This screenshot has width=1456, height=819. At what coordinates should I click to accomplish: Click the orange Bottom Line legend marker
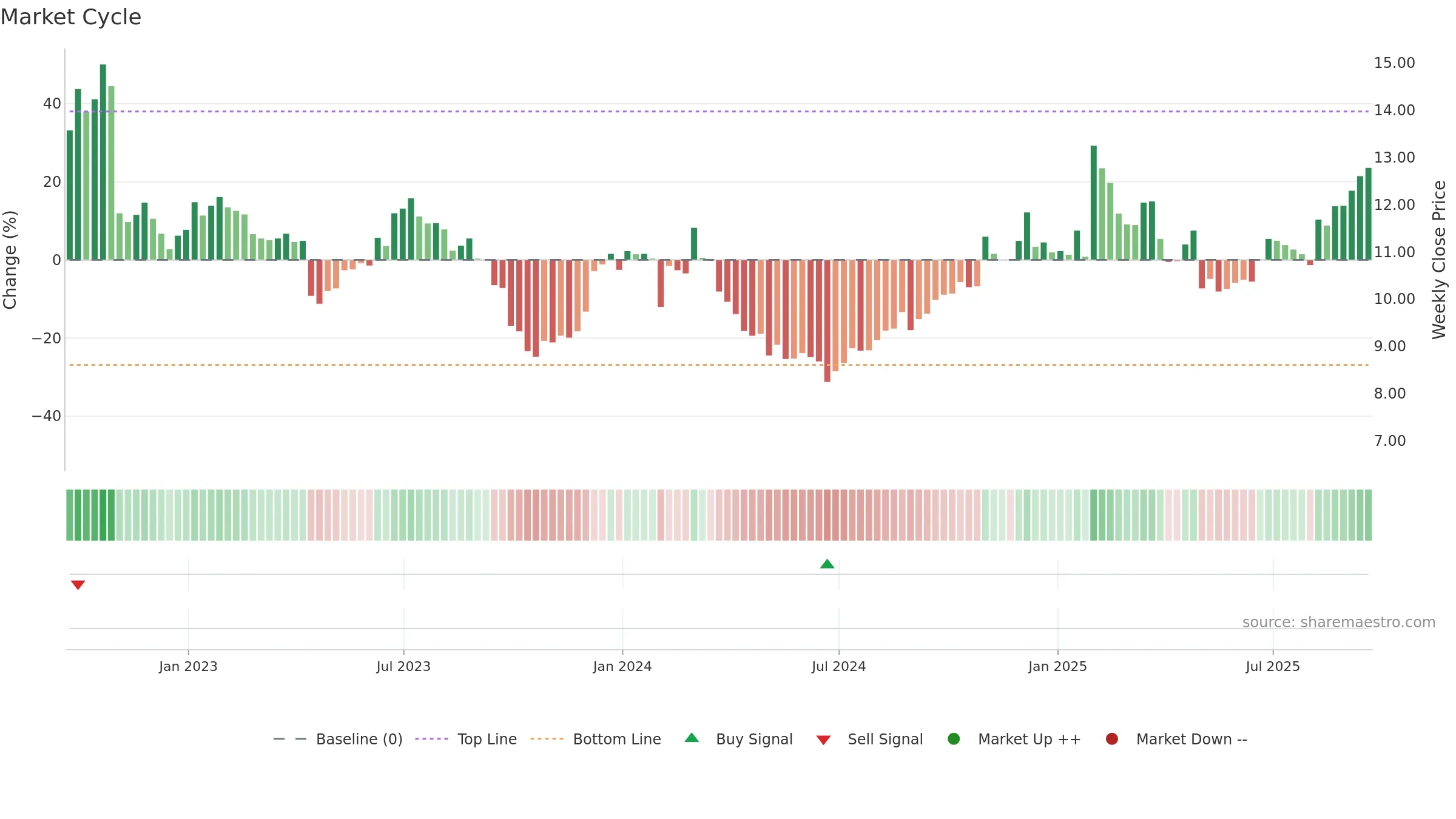pyautogui.click(x=547, y=739)
